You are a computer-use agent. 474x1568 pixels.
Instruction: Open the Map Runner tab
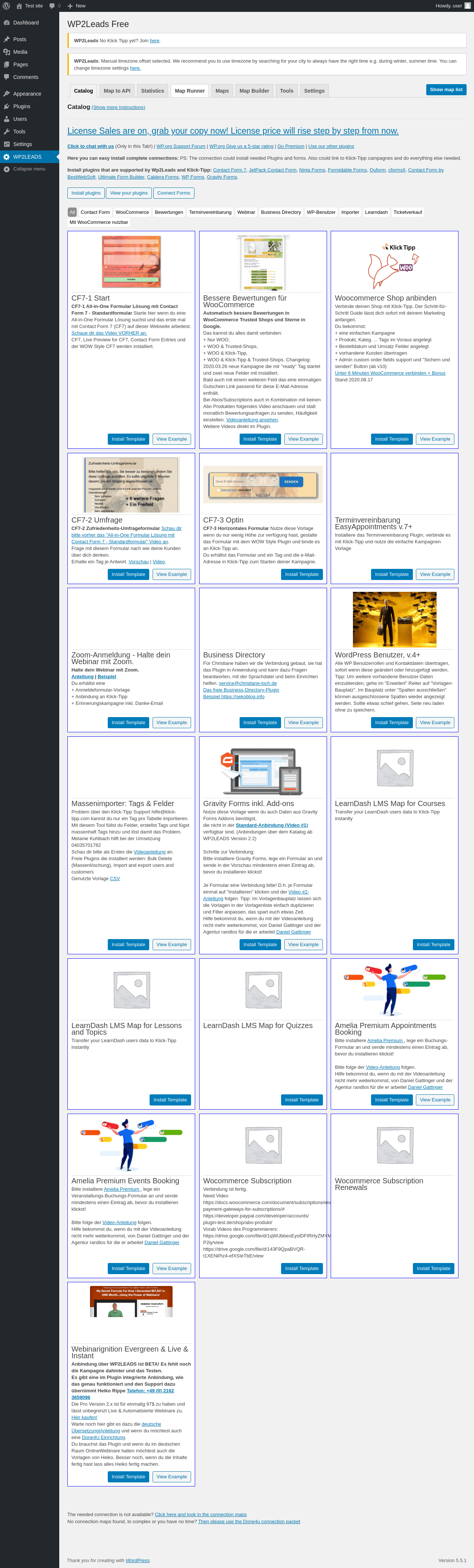pos(190,91)
